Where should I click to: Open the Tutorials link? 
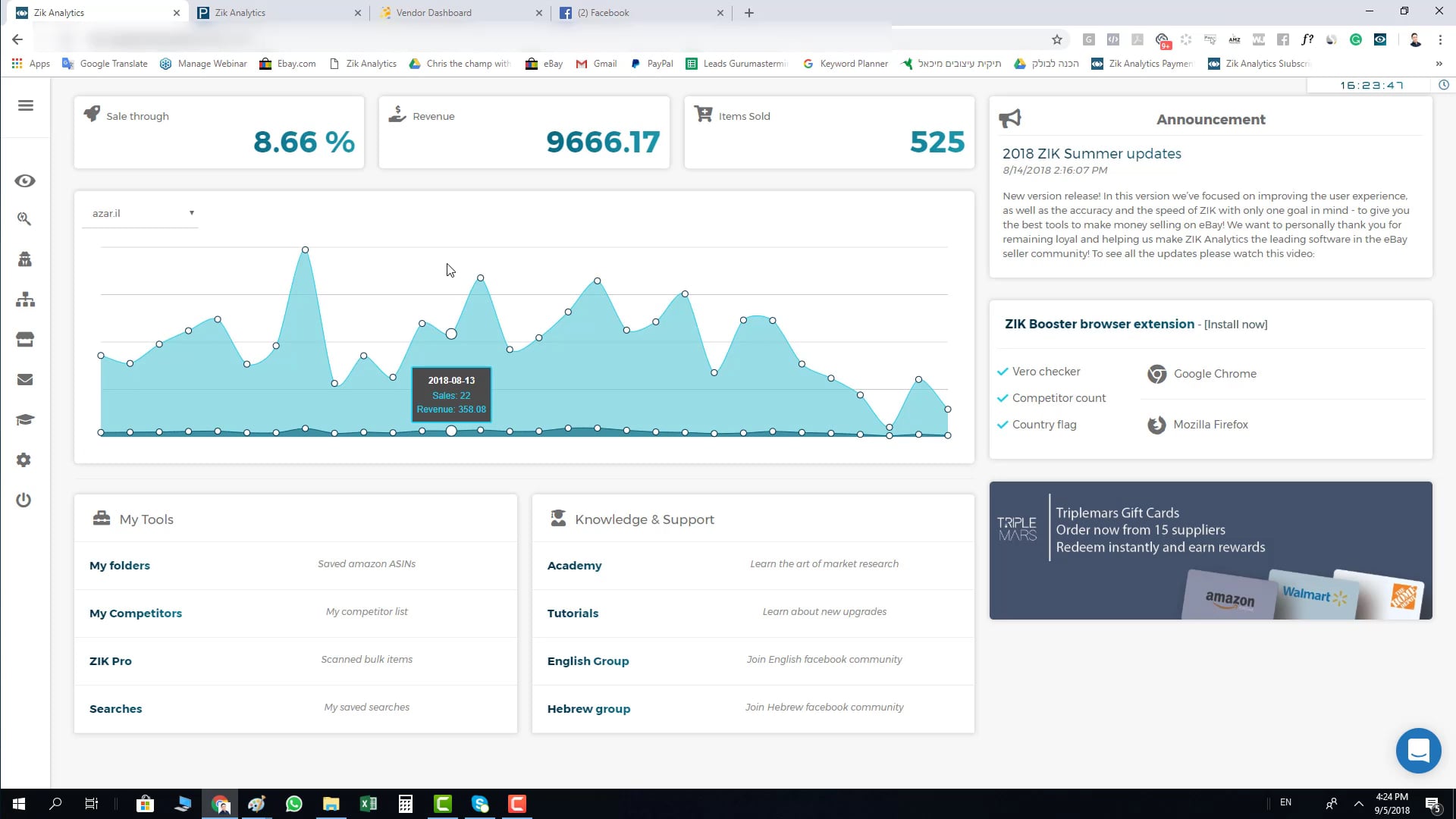(573, 613)
